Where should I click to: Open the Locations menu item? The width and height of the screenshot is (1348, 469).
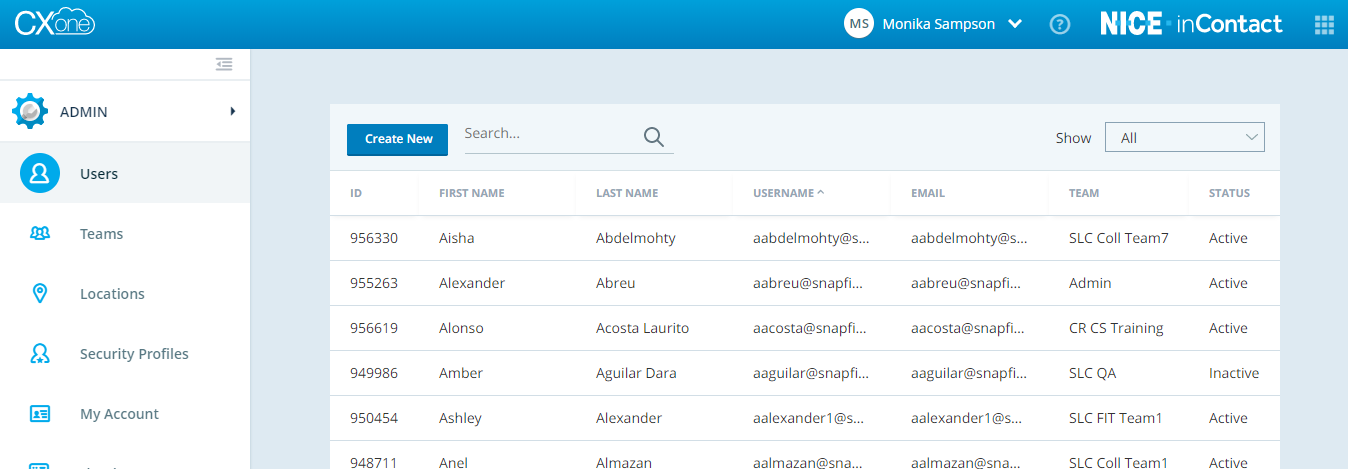tap(125, 294)
